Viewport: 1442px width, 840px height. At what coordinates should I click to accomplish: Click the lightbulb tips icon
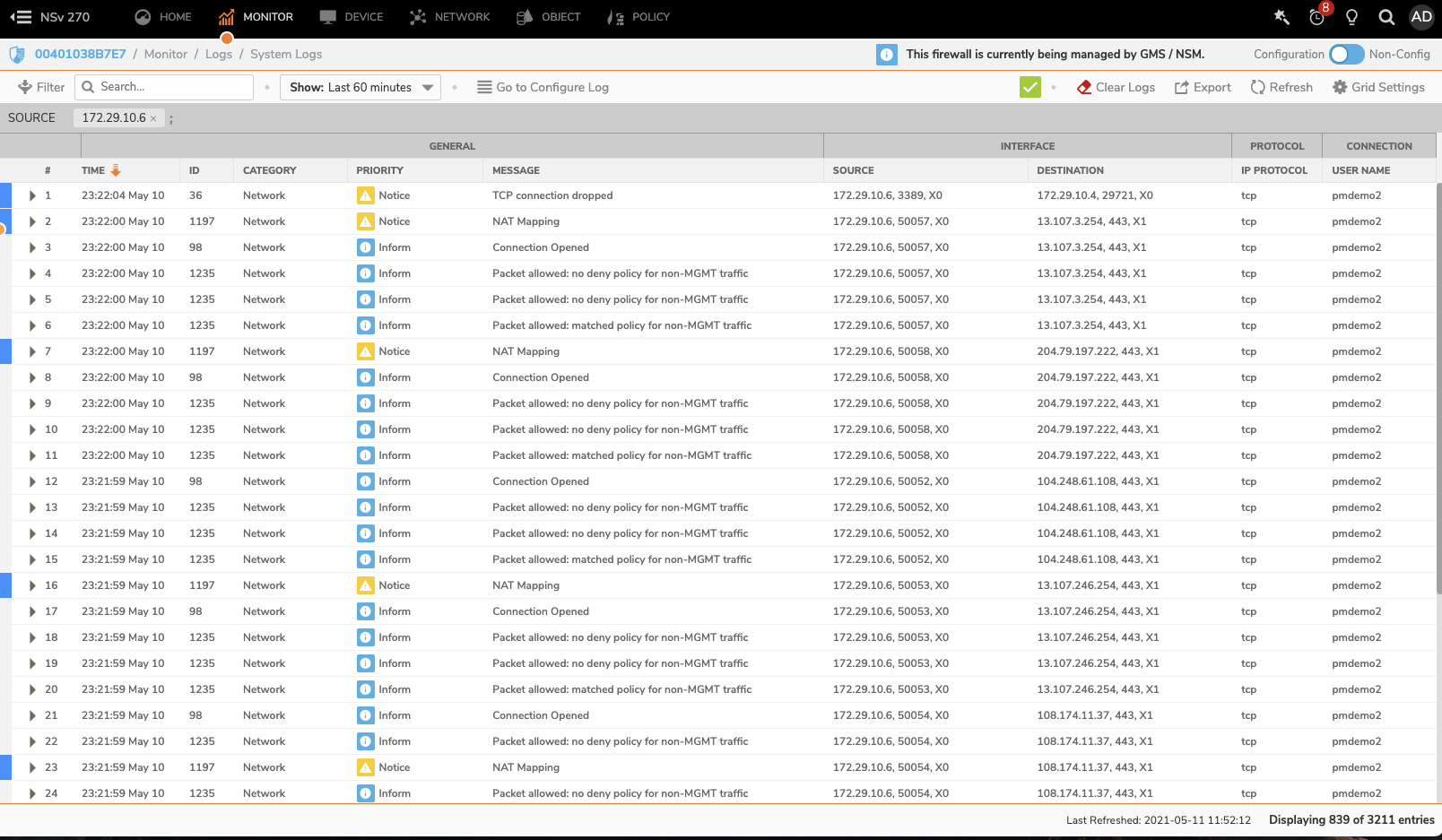(1351, 17)
